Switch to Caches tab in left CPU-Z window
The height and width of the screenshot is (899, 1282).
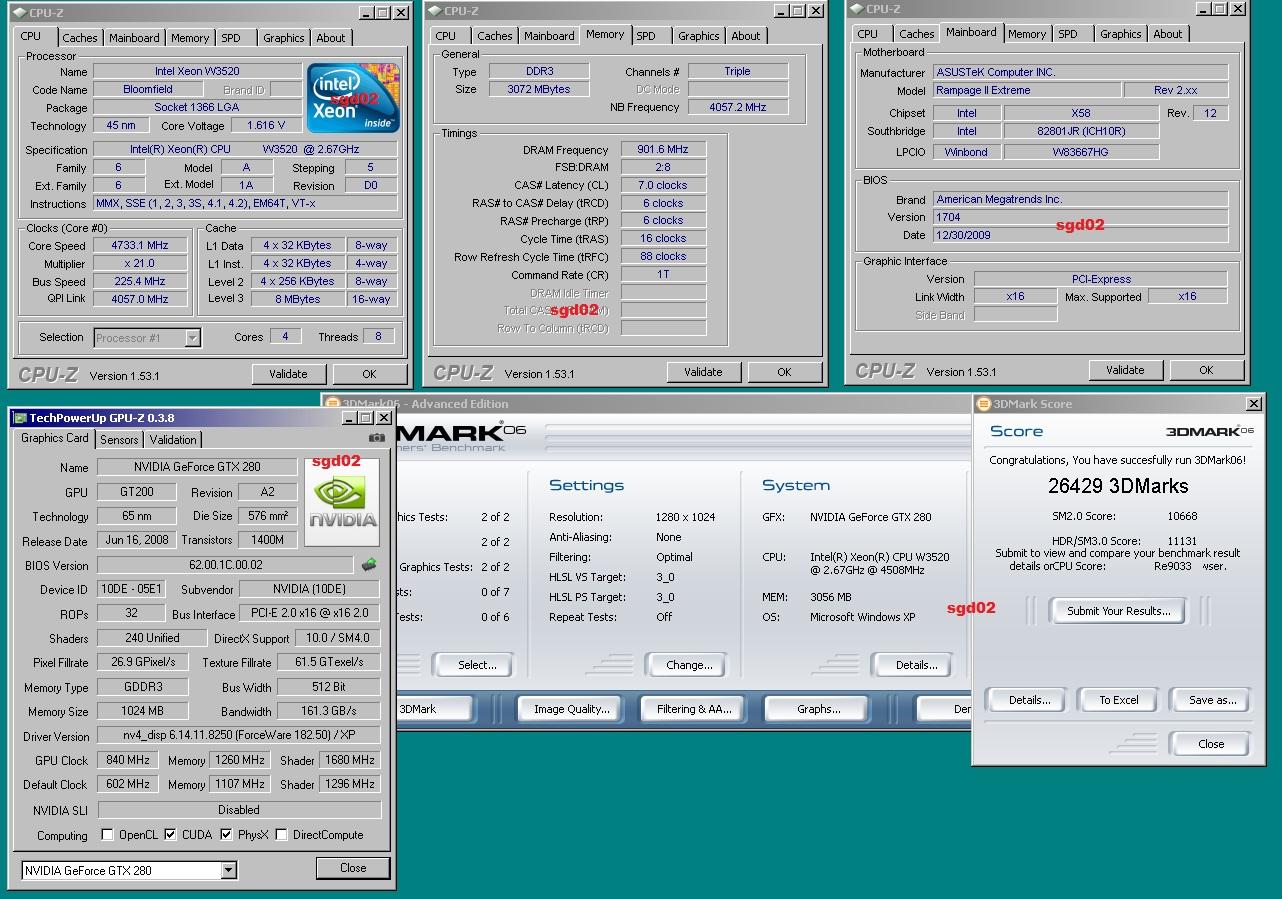point(80,38)
